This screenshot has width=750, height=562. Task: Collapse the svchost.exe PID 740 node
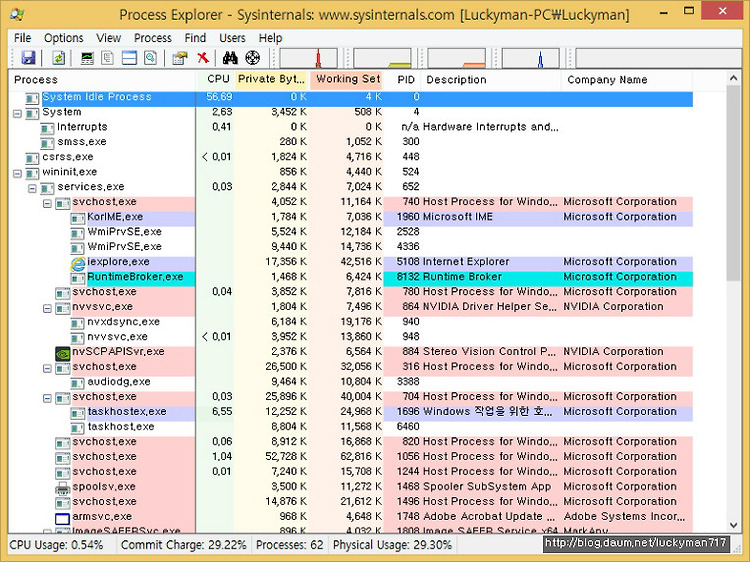click(47, 203)
